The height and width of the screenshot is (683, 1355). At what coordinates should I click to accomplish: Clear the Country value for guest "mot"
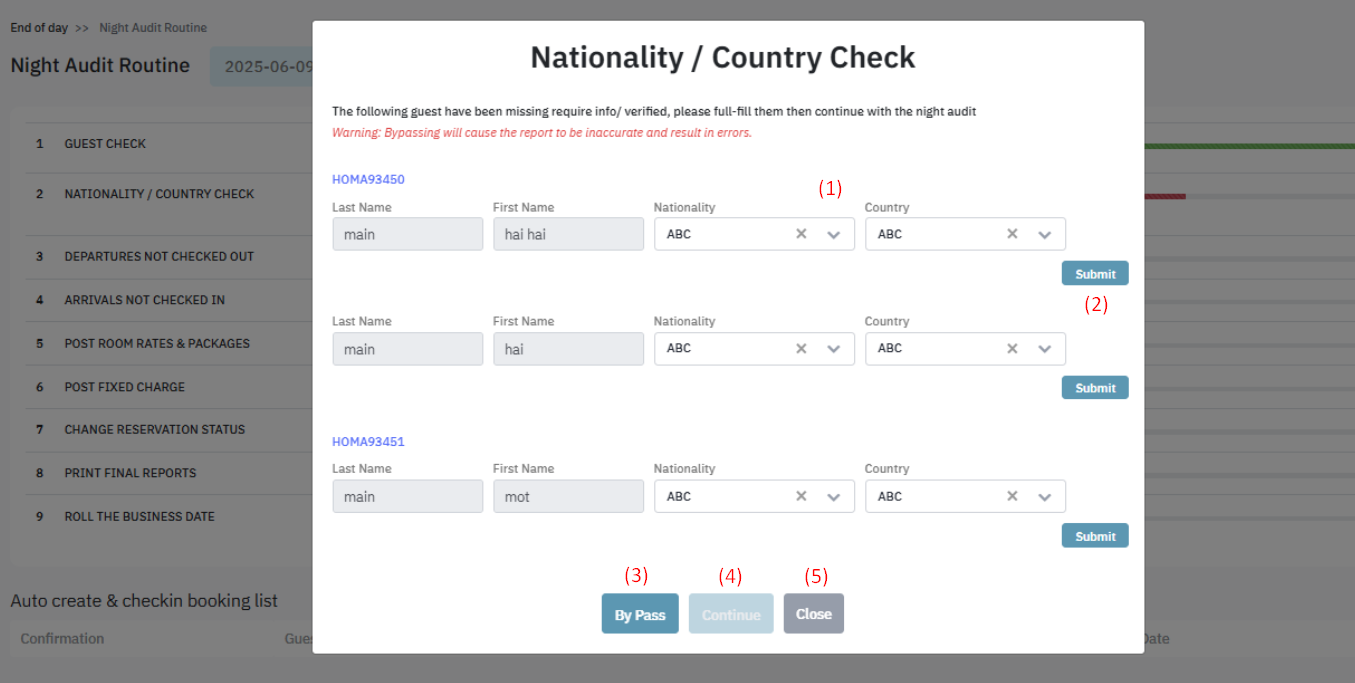(x=1012, y=496)
